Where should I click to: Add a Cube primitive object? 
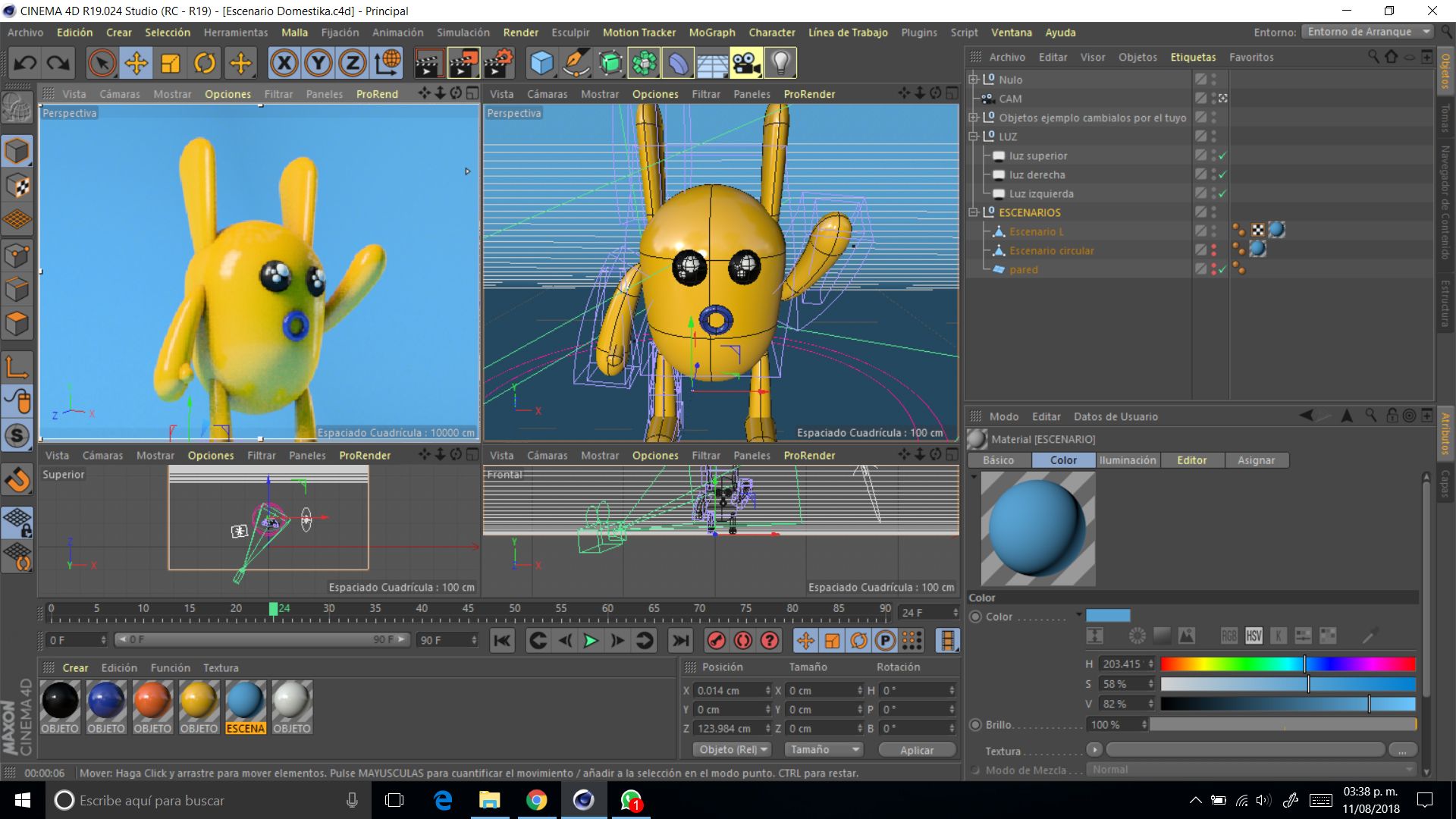click(541, 63)
